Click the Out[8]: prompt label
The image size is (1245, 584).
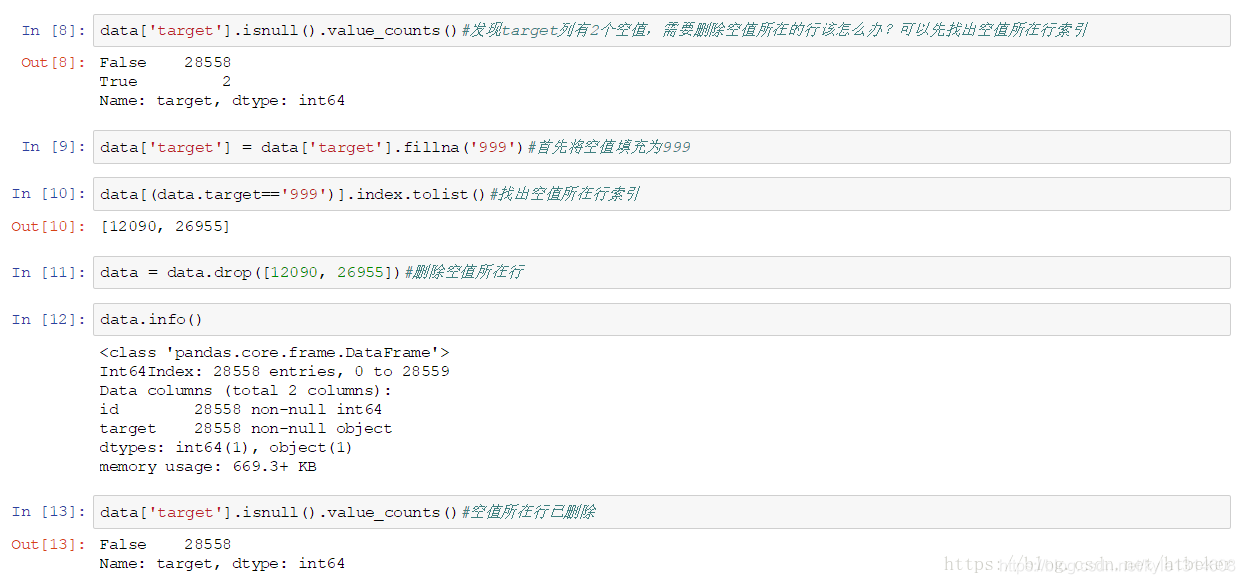54,62
